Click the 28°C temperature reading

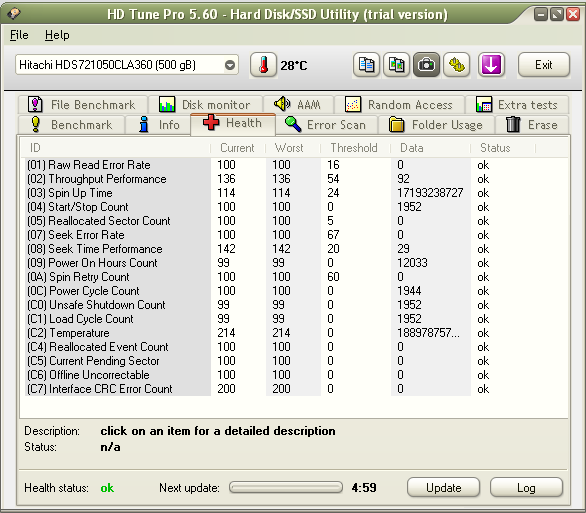click(294, 66)
